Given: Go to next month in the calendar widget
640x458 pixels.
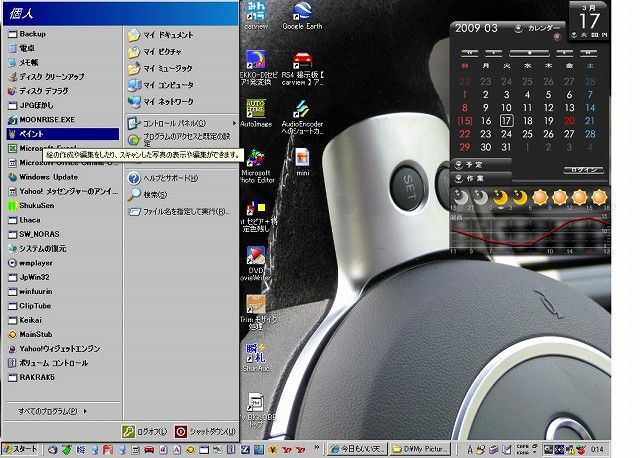Looking at the screenshot, I should 564,53.
